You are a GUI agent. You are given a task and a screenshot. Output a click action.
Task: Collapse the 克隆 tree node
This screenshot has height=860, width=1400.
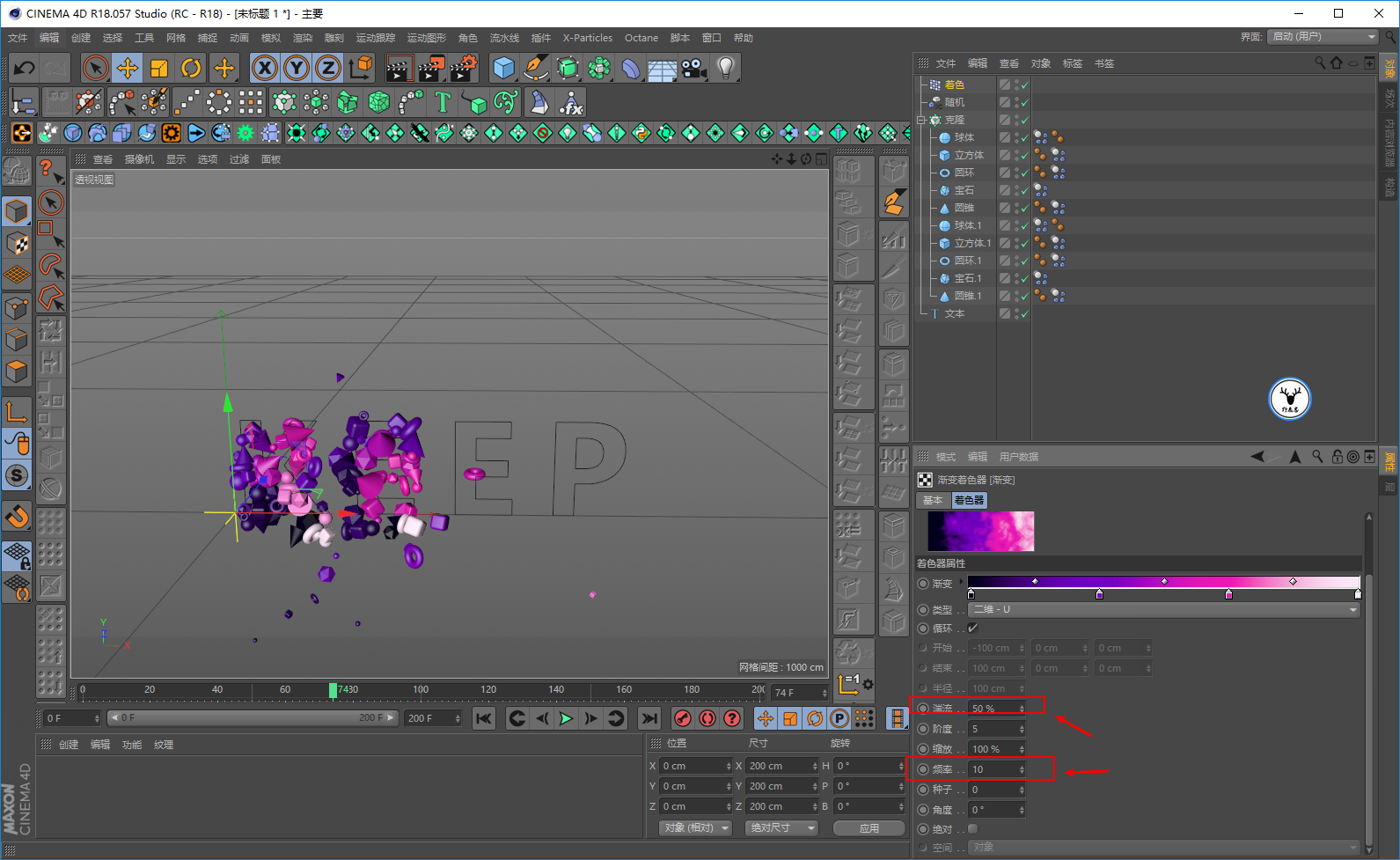tap(921, 120)
